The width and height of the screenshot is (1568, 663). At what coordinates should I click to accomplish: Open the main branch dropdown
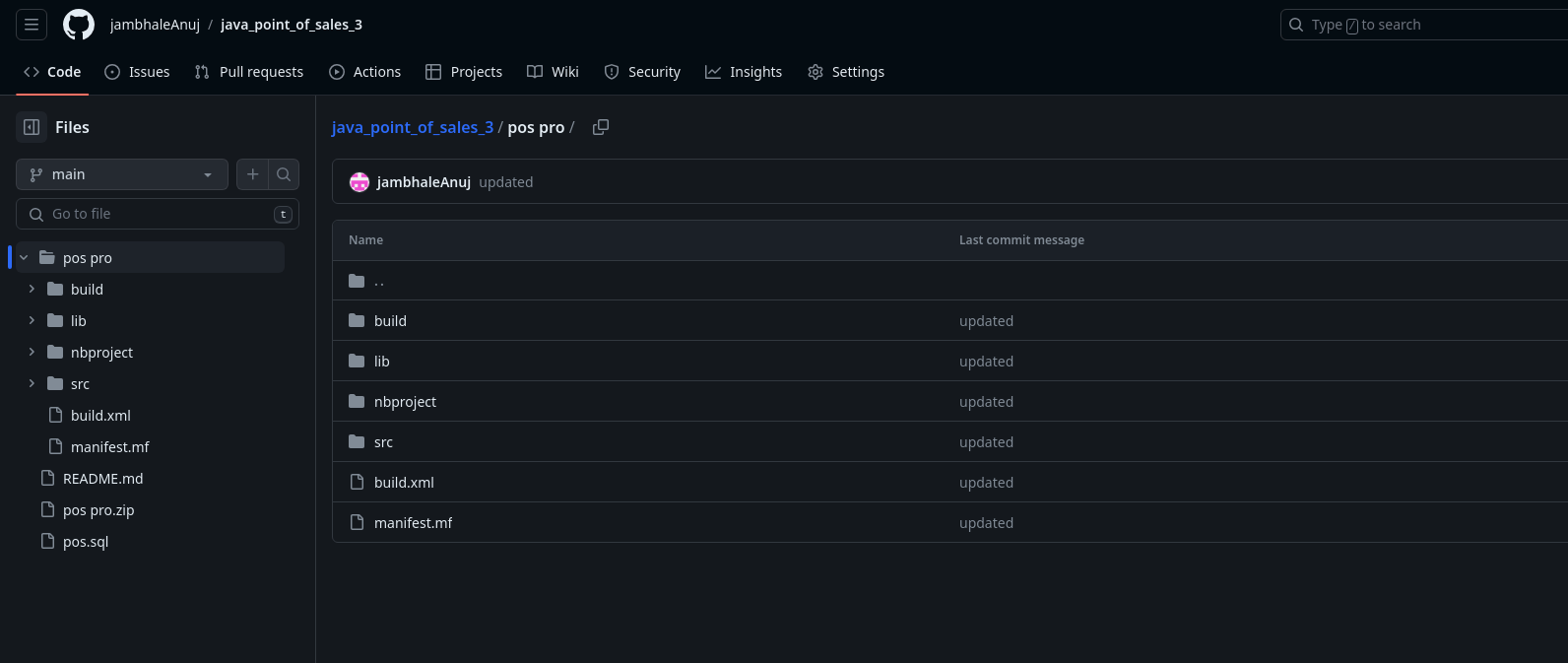coord(122,174)
